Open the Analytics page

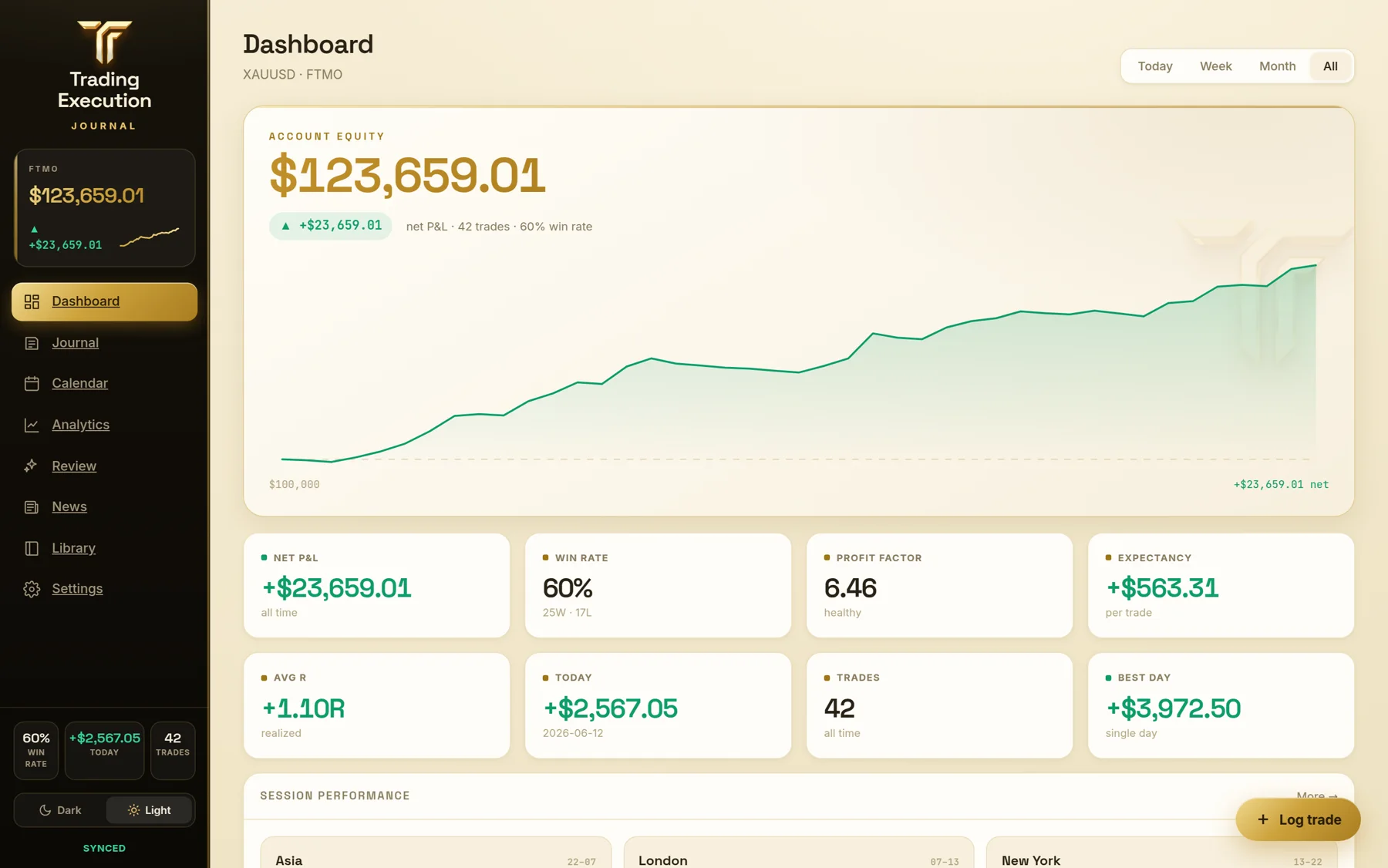coord(104,425)
